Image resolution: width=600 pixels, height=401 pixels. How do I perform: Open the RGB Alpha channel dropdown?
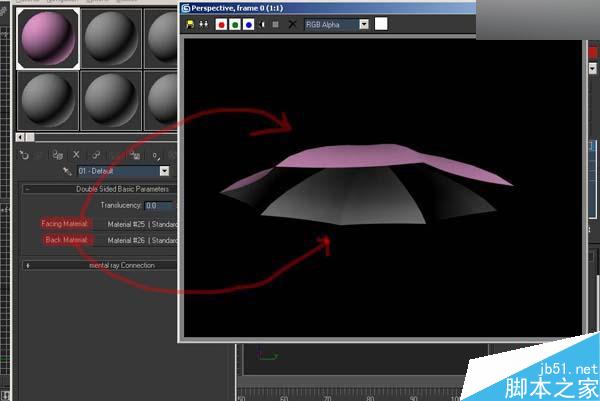click(x=337, y=24)
